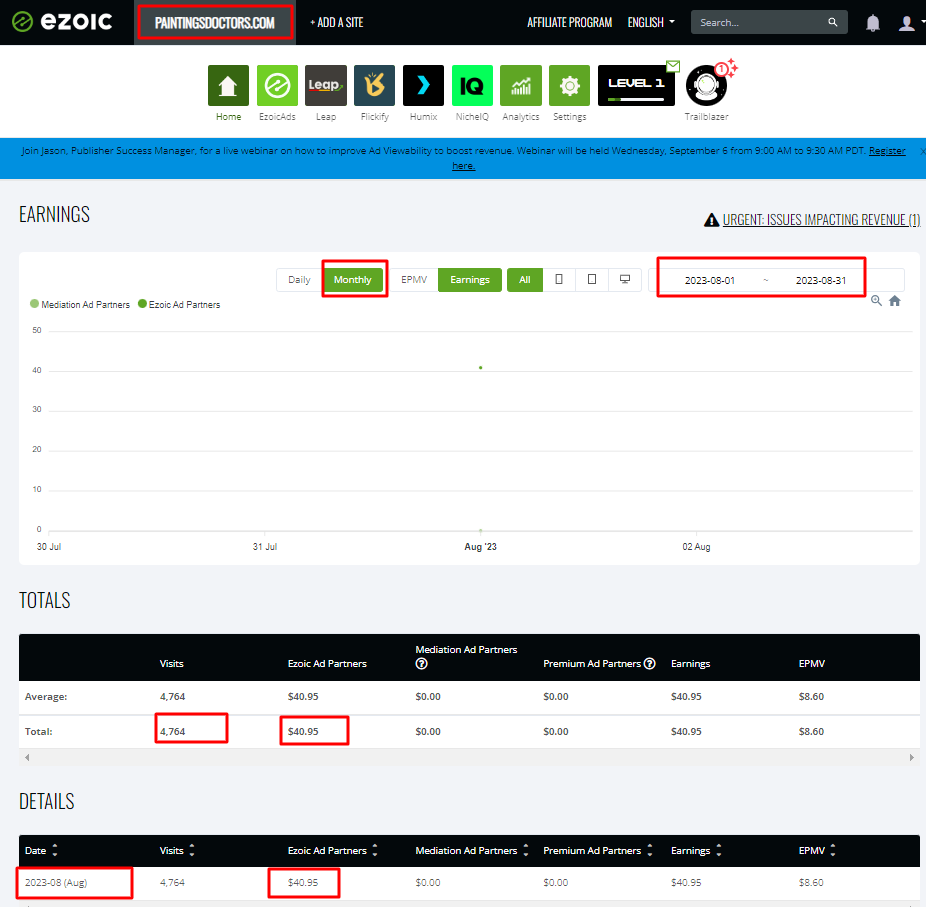Open the Leap tool icon
This screenshot has height=907, width=926.
[325, 86]
